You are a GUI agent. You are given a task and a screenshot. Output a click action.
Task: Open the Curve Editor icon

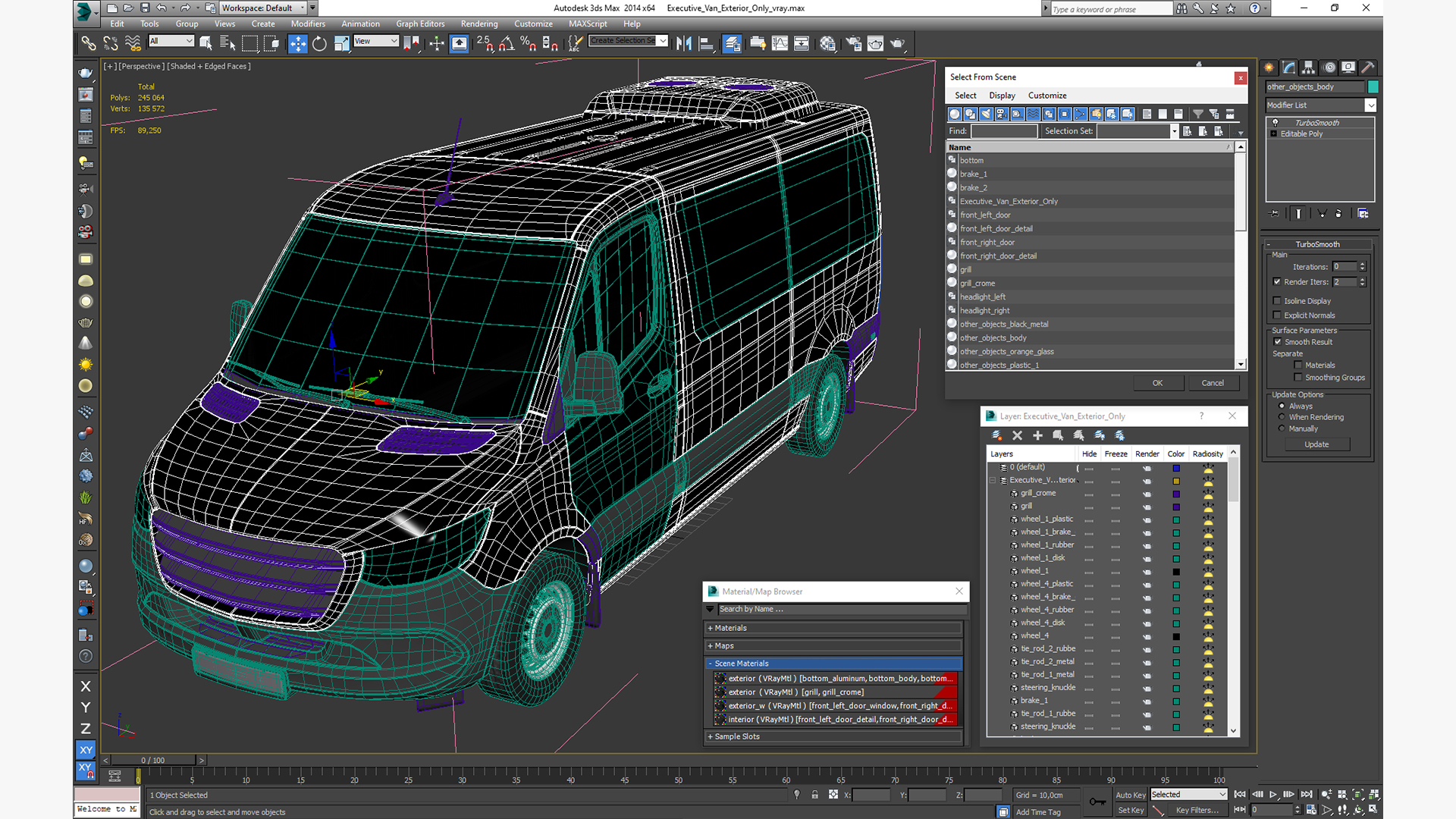pyautogui.click(x=780, y=43)
